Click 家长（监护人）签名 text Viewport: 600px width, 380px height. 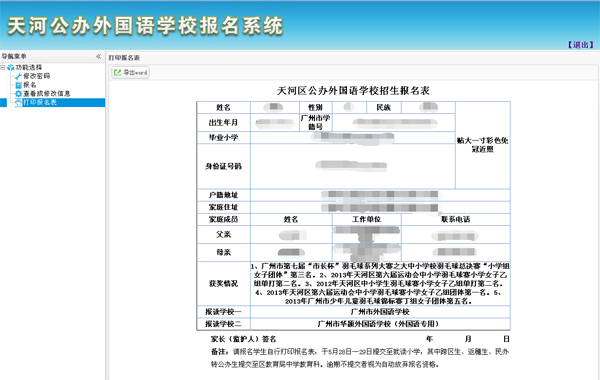[243, 339]
